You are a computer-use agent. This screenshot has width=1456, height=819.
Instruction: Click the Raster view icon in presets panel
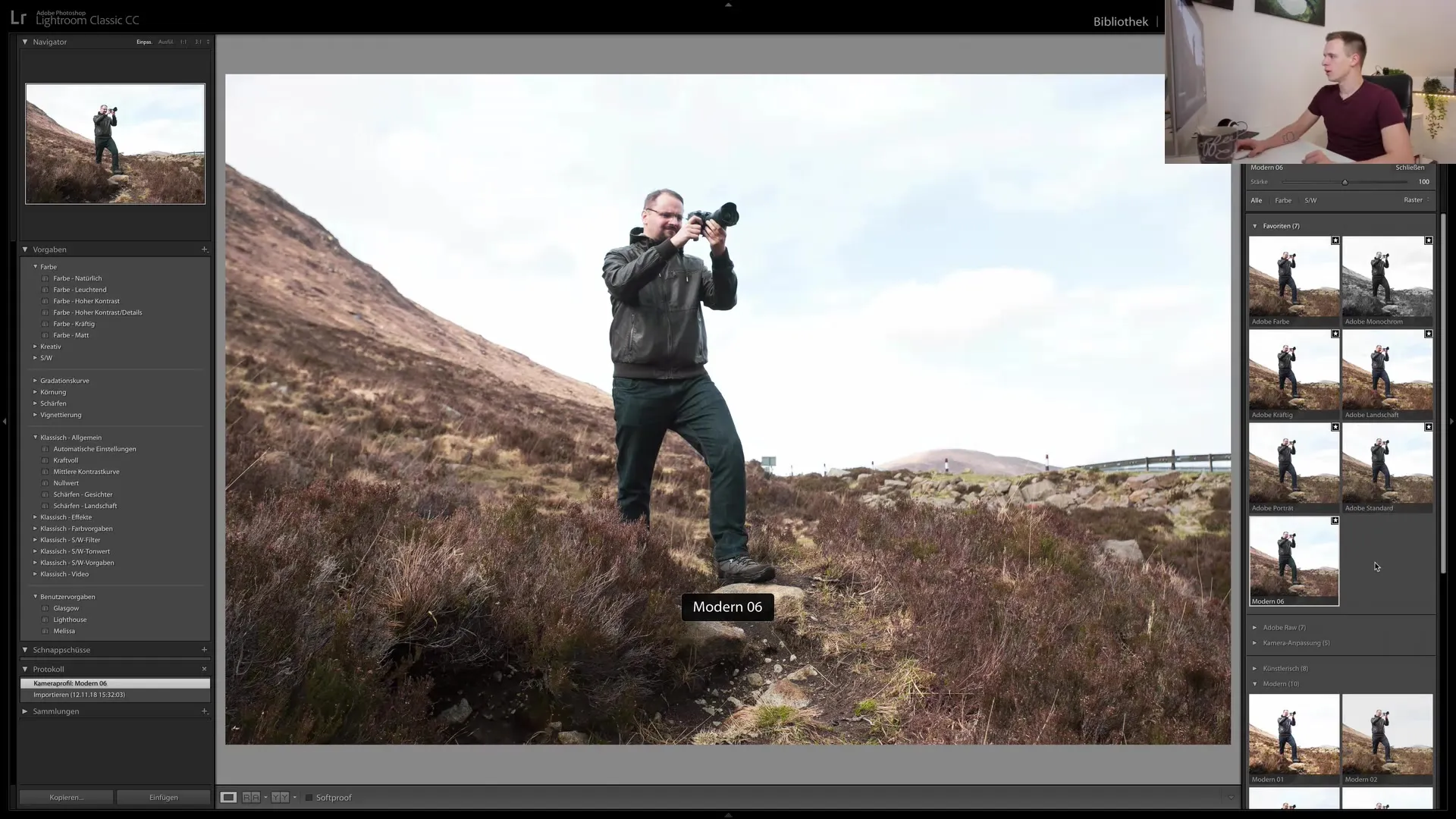click(1414, 200)
